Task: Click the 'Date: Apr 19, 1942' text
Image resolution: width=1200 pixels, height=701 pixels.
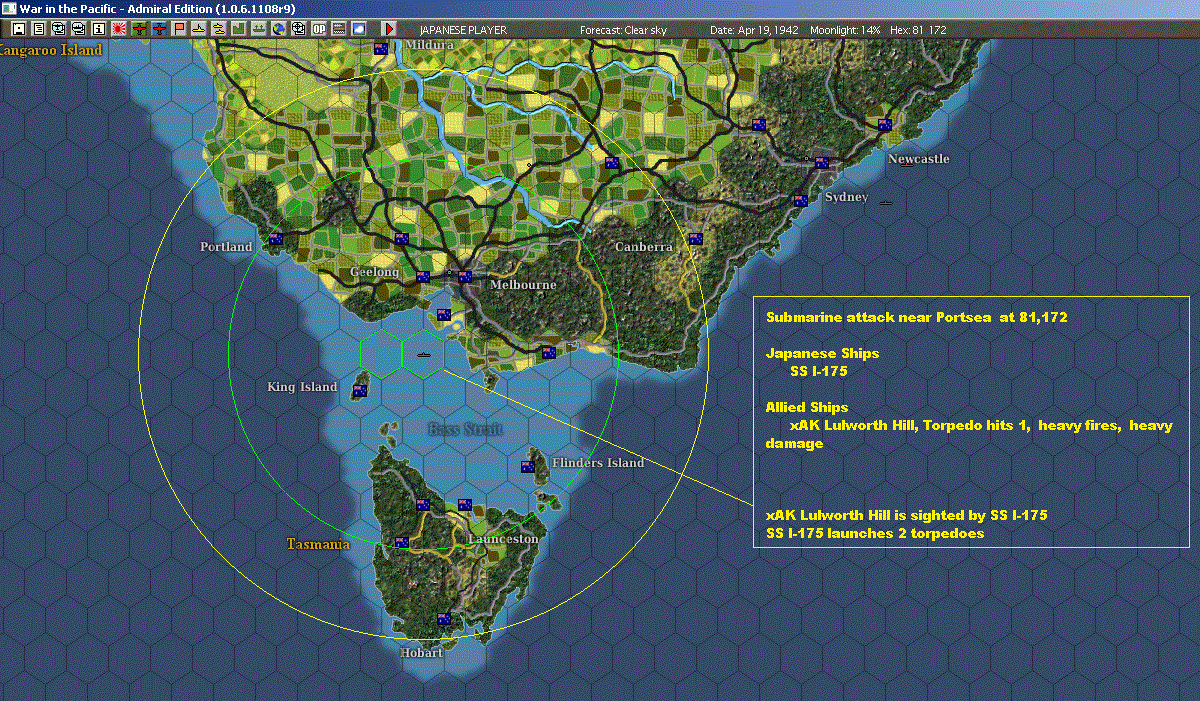Action: tap(754, 30)
